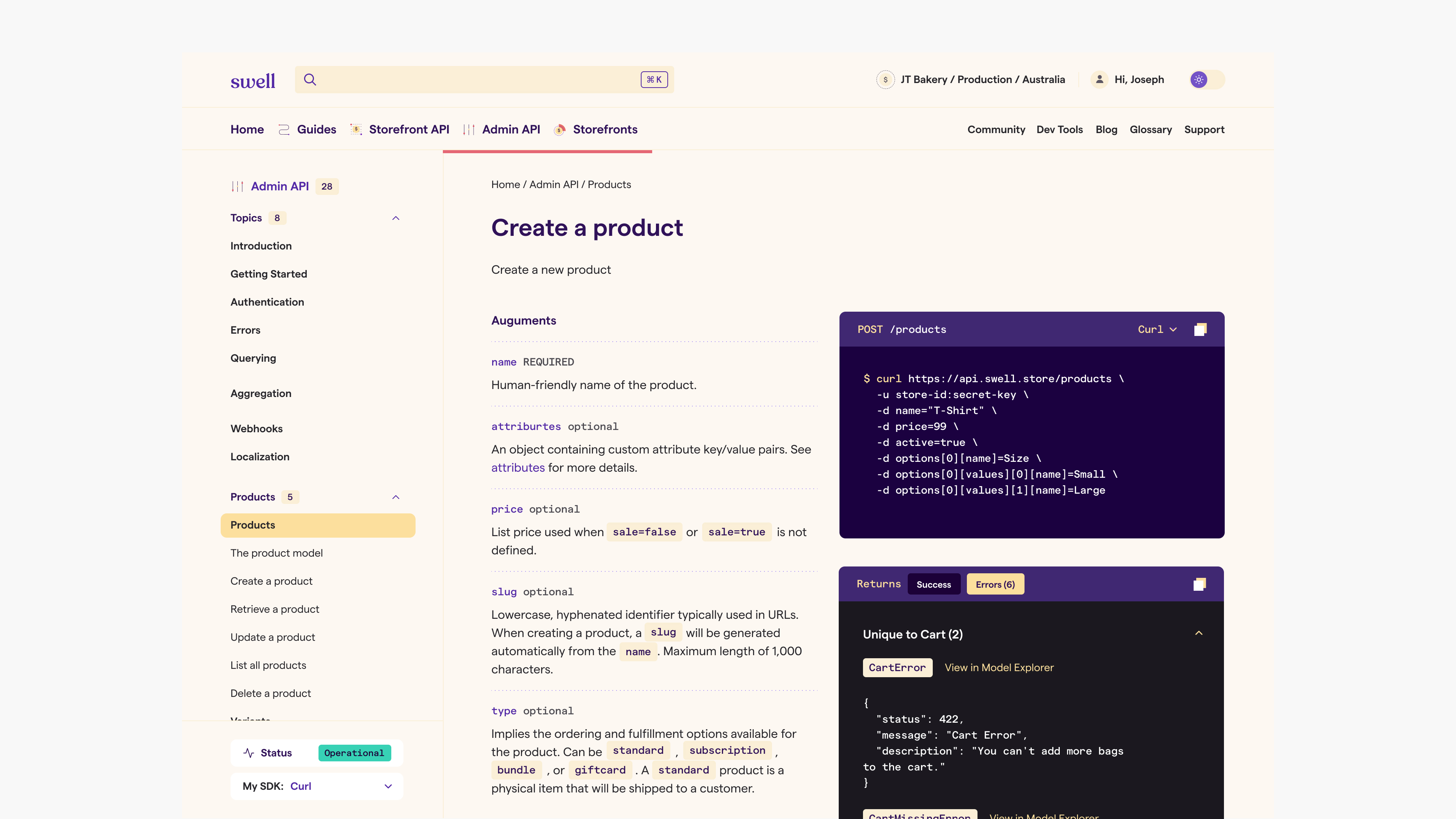Click the search magnifier icon
This screenshot has width=1456, height=819.
pos(310,80)
